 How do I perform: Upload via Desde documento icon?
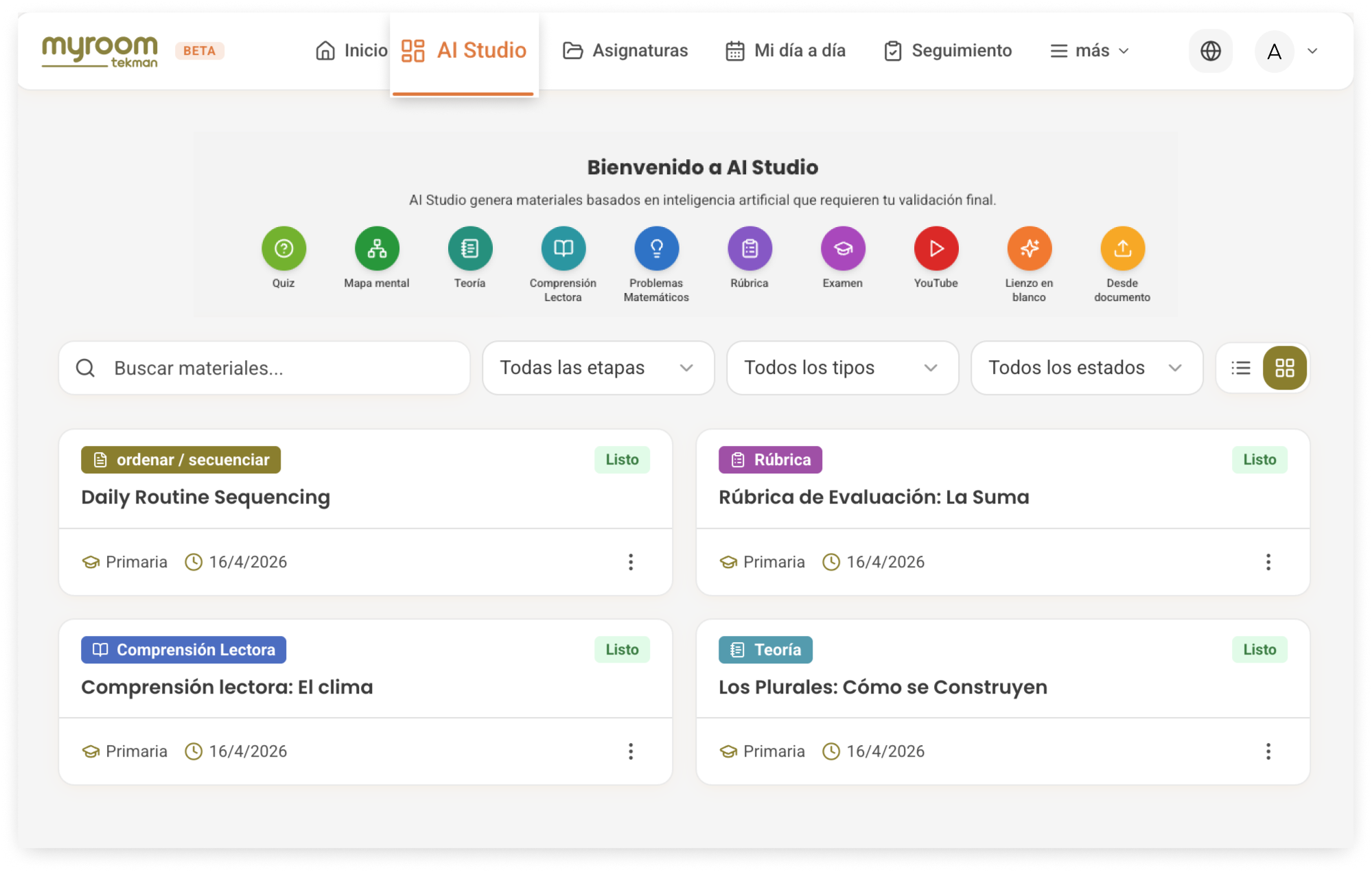(1123, 248)
